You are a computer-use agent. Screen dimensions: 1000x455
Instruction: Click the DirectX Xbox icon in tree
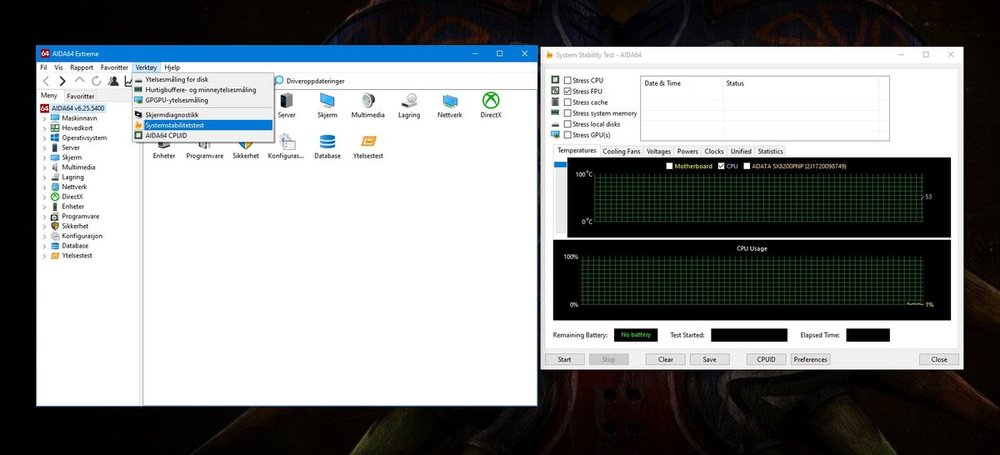tap(55, 197)
